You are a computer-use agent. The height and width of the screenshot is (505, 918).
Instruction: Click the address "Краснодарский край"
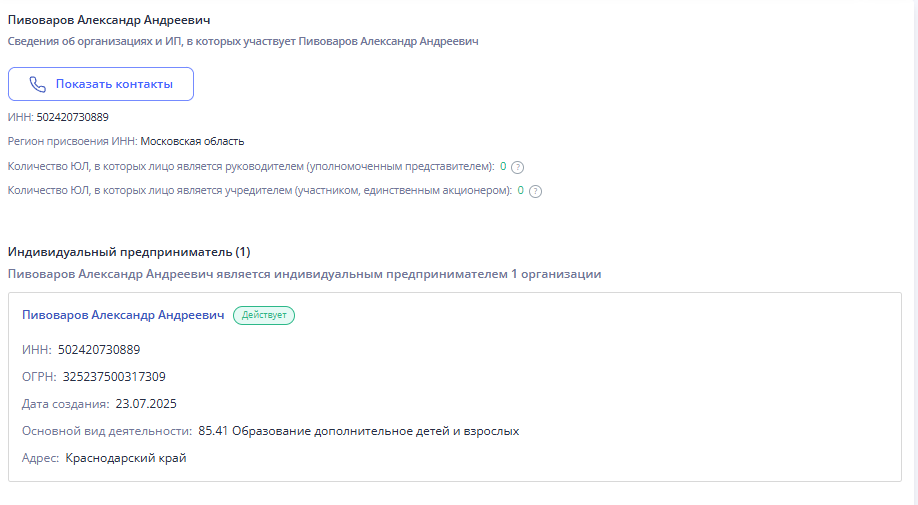pos(126,458)
